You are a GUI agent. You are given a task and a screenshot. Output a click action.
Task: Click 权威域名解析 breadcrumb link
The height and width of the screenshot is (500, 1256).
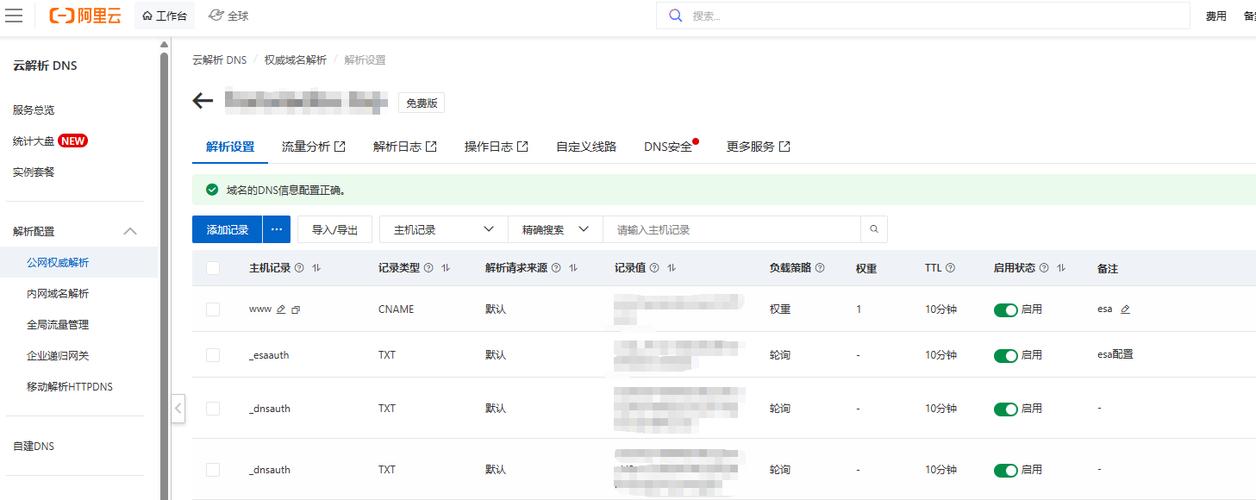[x=295, y=60]
